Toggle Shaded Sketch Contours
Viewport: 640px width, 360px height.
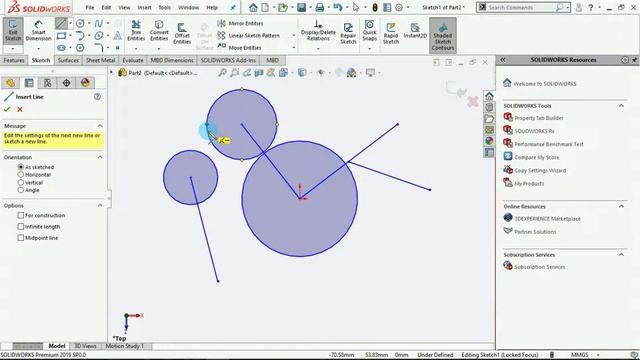pyautogui.click(x=443, y=36)
